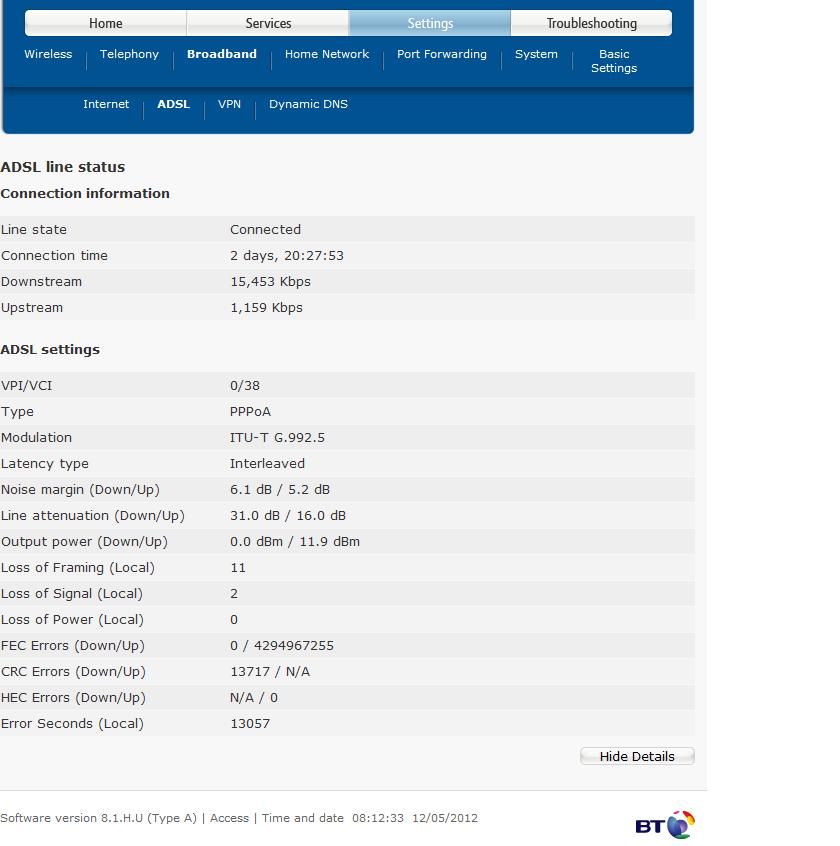
Task: Click the VPI/VCI value '0/38'
Action: (245, 386)
